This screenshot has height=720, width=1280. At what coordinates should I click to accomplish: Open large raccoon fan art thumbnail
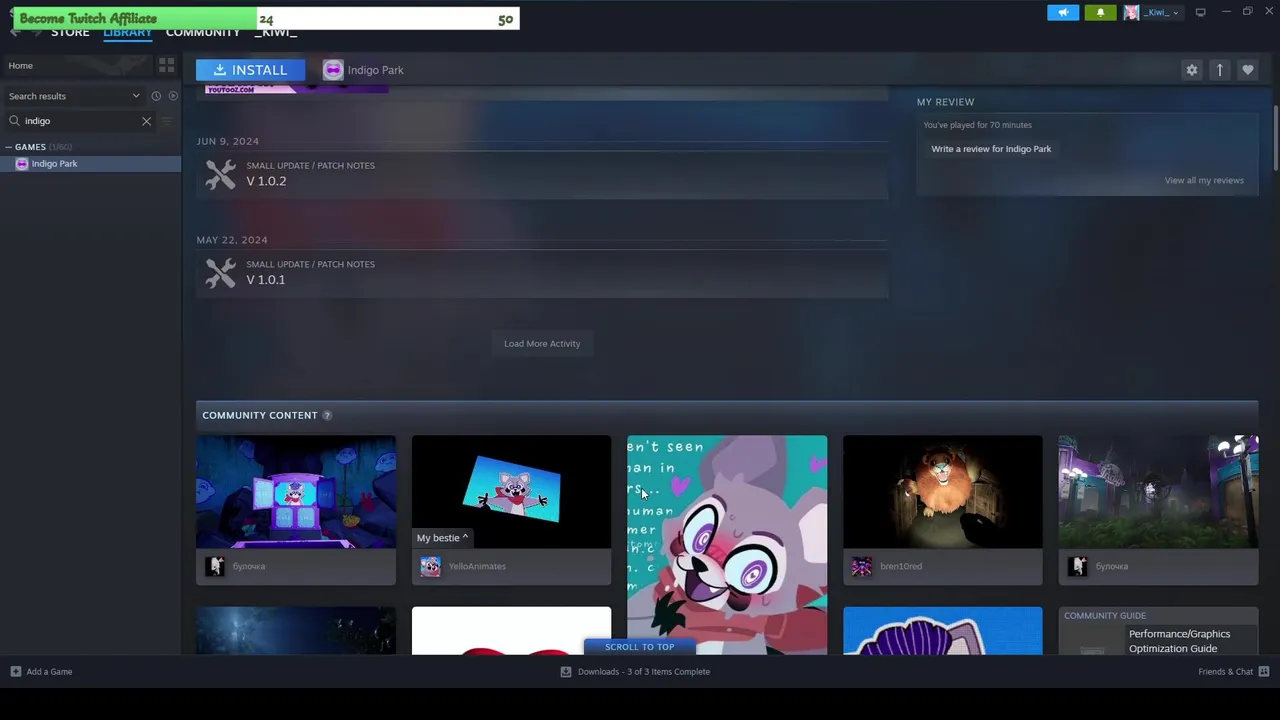click(727, 545)
